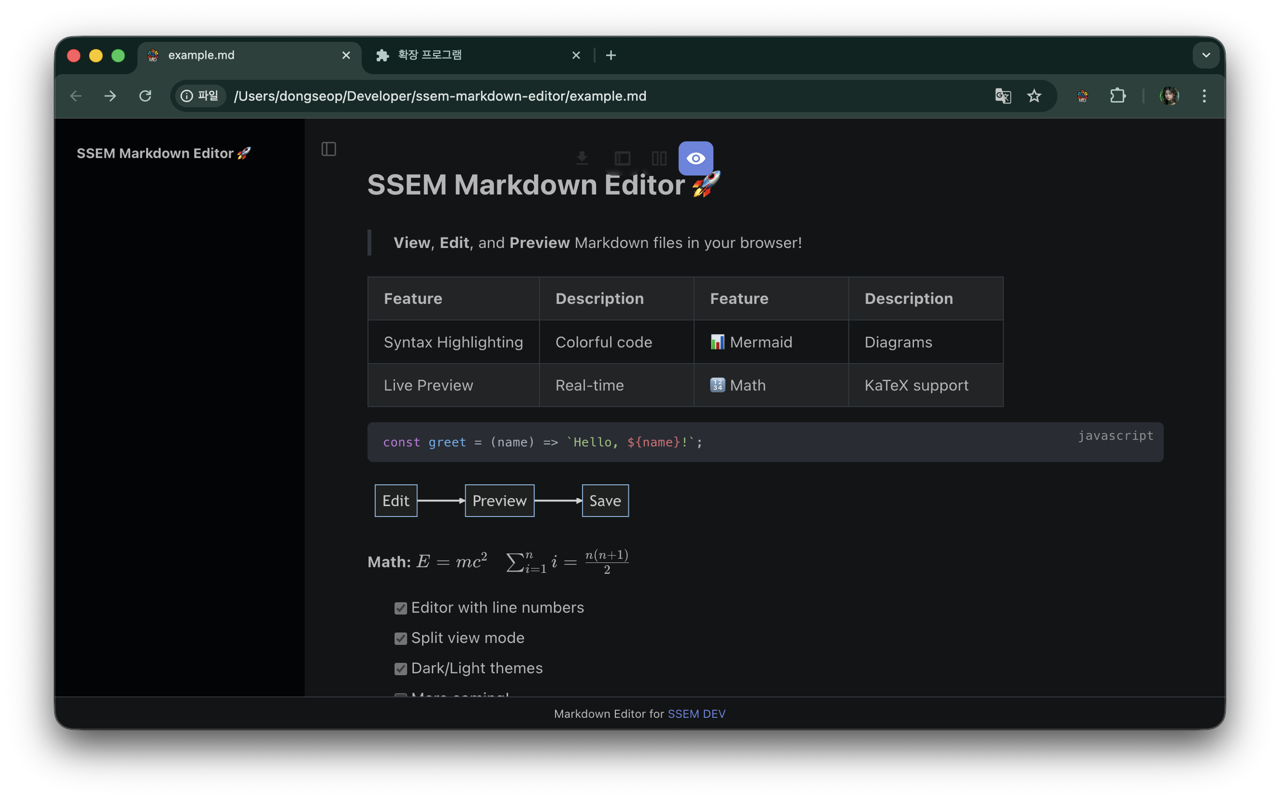This screenshot has width=1280, height=800.
Task: Bookmark this page with star icon
Action: point(1034,96)
